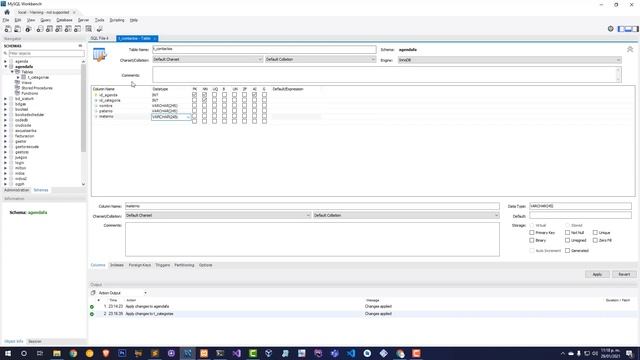Expand the t_categorias table node
This screenshot has height=360, width=640.
18,77
